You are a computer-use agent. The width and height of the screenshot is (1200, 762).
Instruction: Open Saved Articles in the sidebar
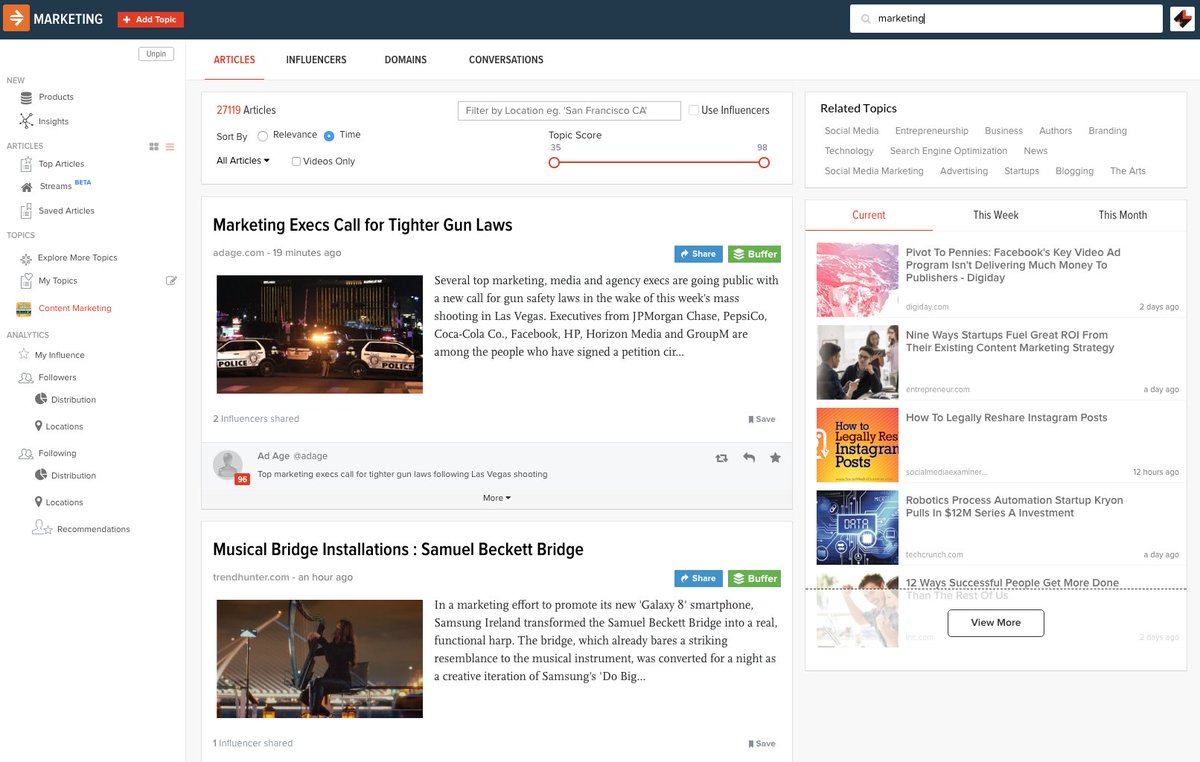click(x=66, y=211)
